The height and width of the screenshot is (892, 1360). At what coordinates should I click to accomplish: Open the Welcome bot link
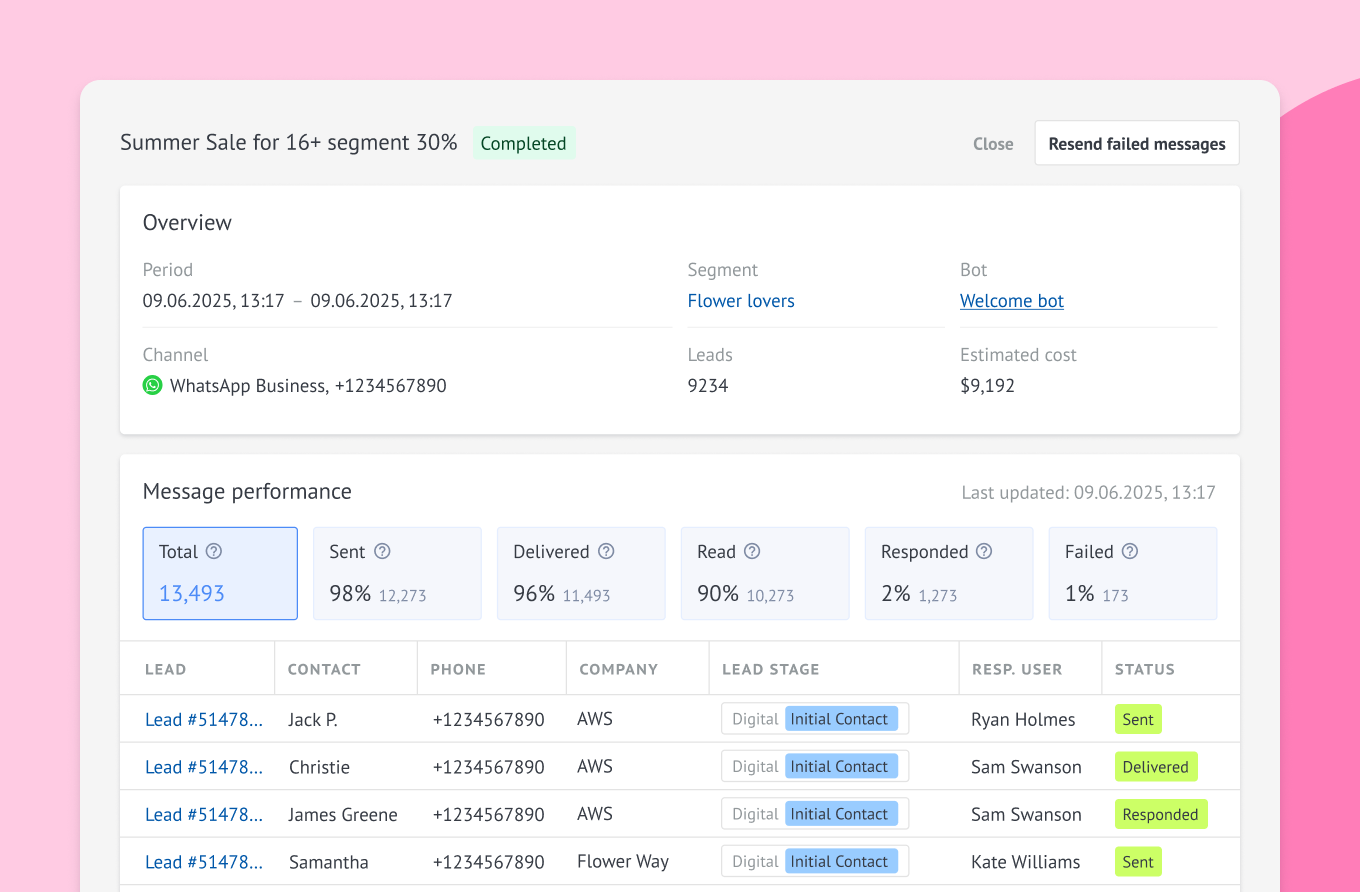pyautogui.click(x=1011, y=301)
